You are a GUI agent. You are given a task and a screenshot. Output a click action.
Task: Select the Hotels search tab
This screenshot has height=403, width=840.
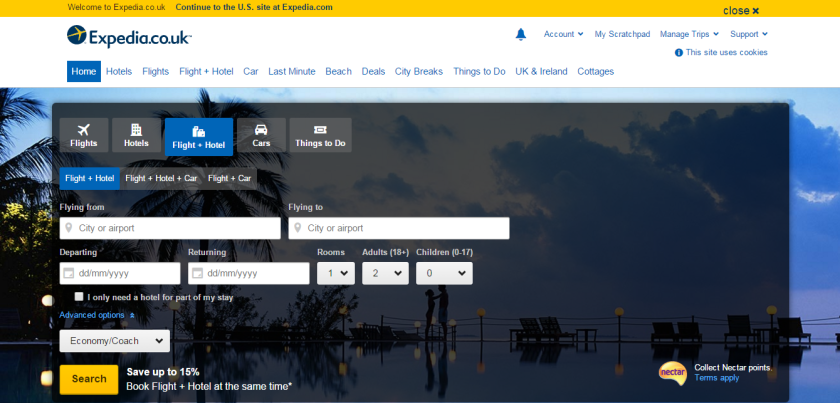coord(136,135)
